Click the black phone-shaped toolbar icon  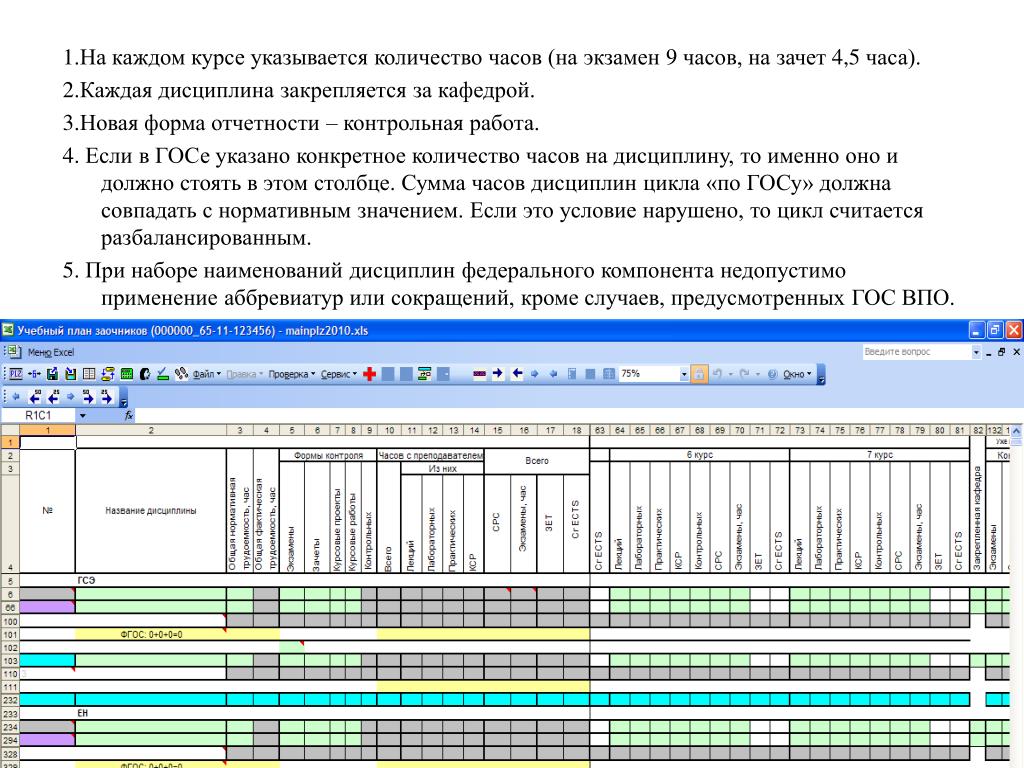[145, 374]
